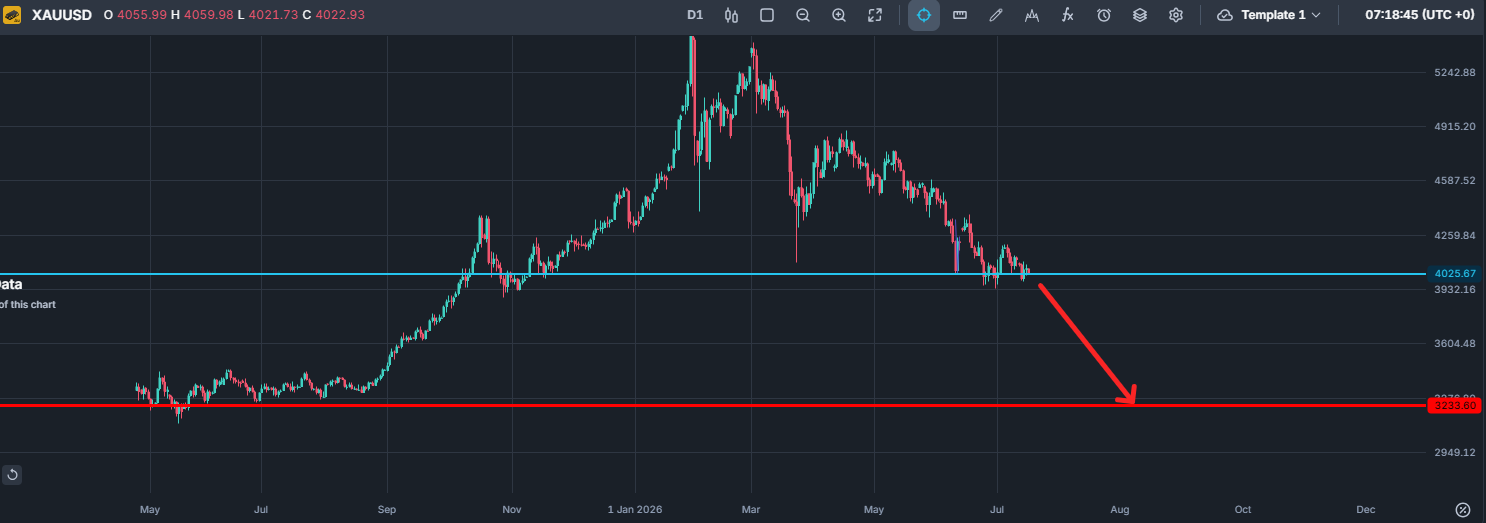Select the pencil drawing tool
1486x523 pixels.
click(x=996, y=15)
